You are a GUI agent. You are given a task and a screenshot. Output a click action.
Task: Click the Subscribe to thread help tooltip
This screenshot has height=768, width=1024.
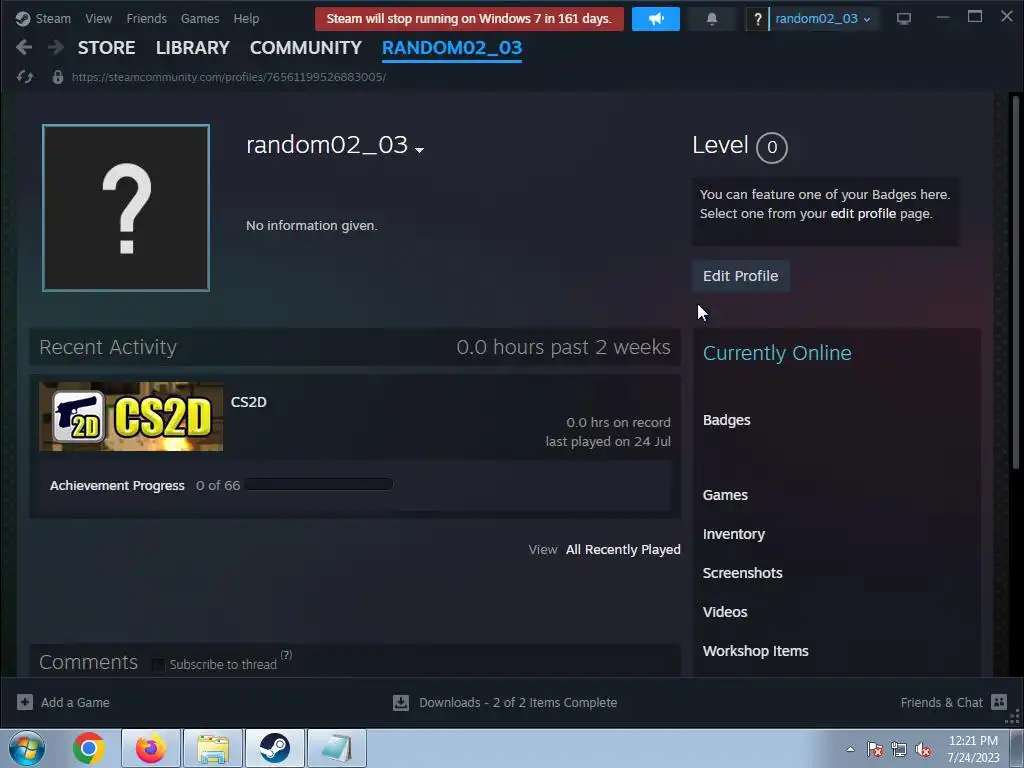click(286, 655)
